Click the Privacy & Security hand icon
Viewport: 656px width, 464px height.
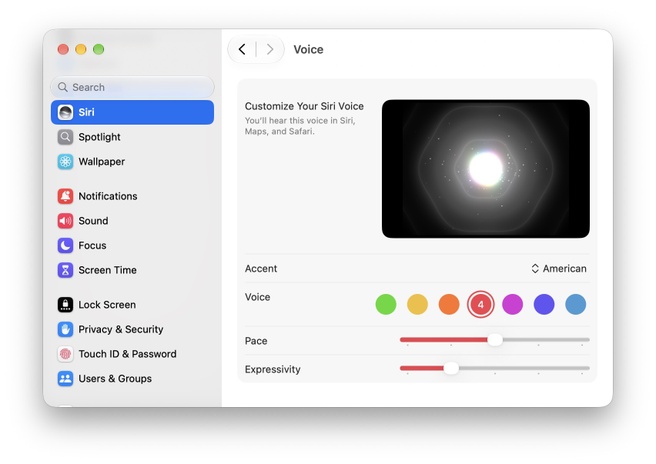tap(65, 329)
